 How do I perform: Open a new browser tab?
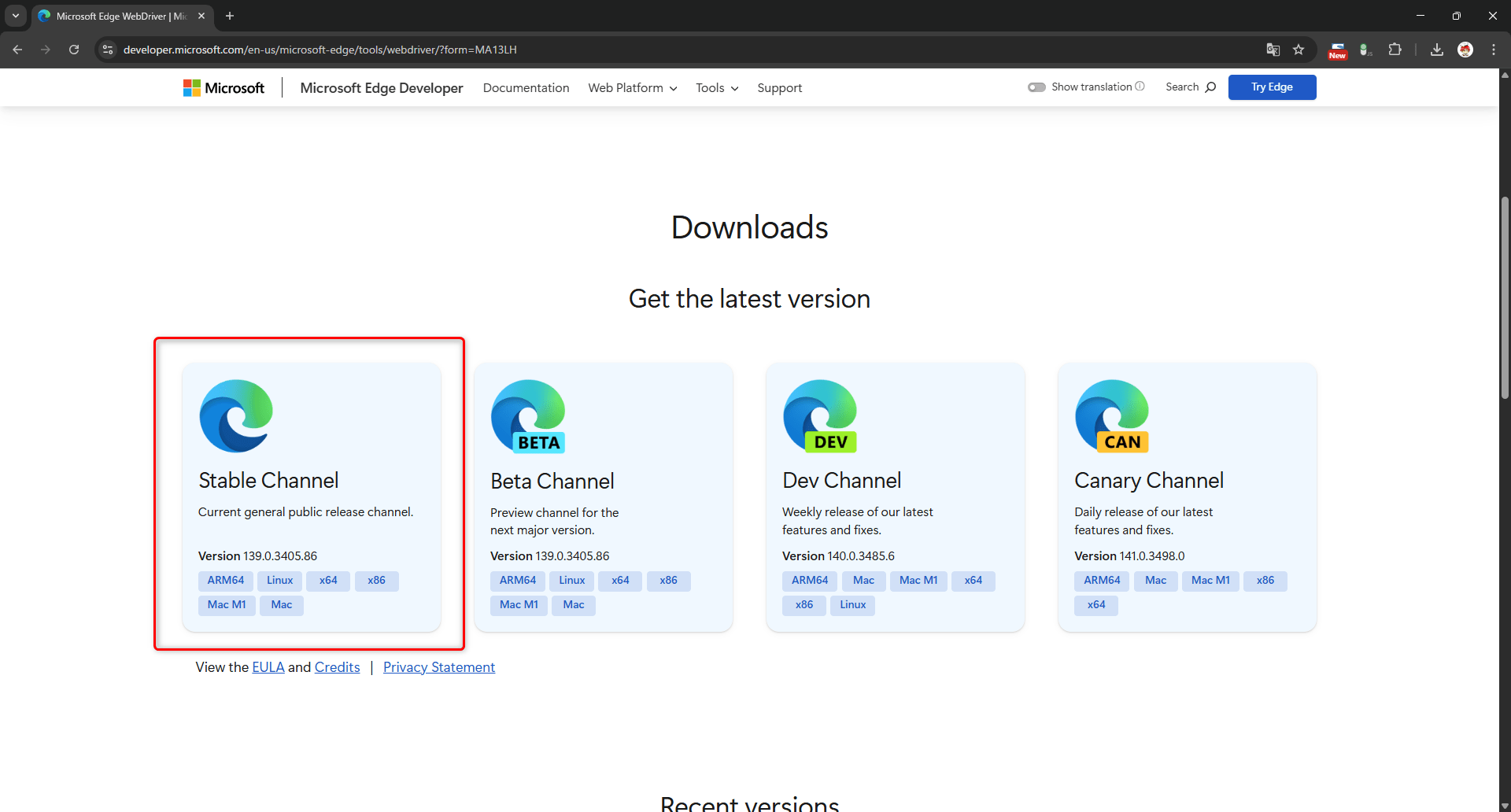(230, 16)
